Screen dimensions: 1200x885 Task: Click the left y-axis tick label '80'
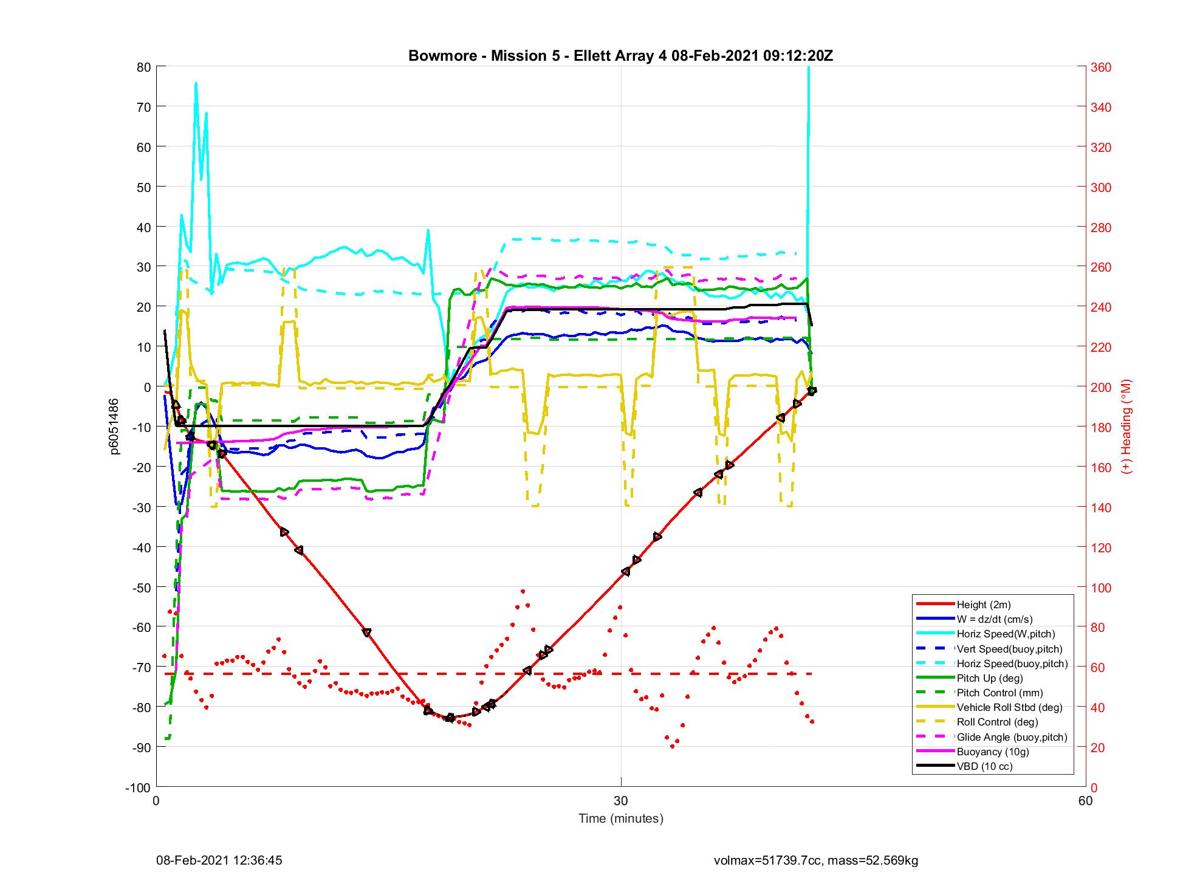click(144, 67)
